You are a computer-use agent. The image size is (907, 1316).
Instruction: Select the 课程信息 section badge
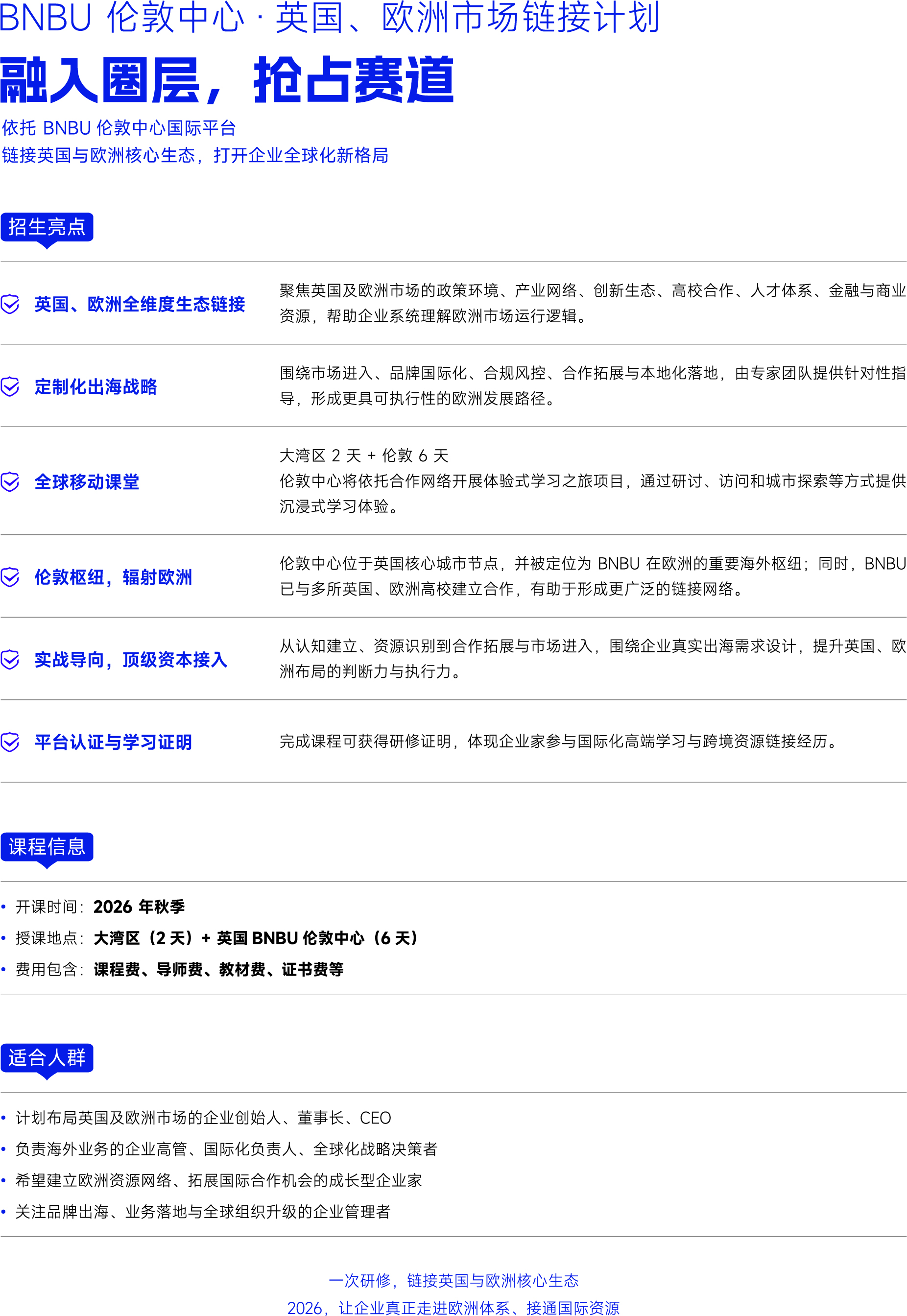click(47, 847)
